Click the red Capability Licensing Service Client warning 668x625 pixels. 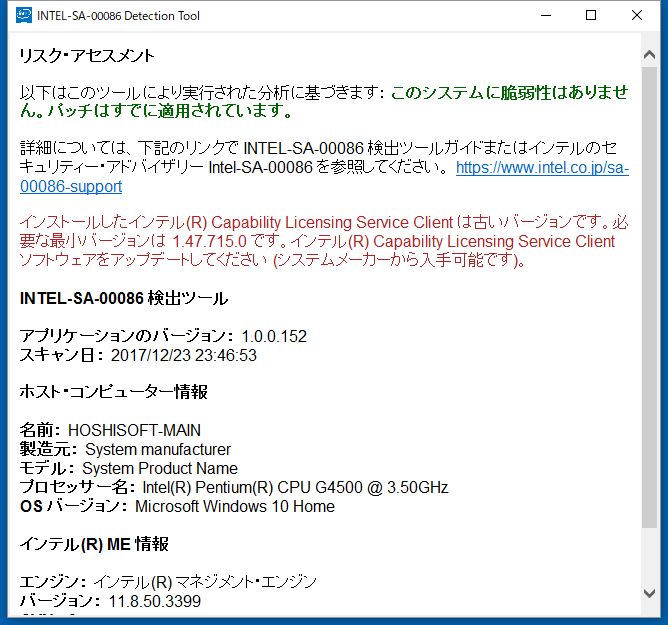[324, 241]
